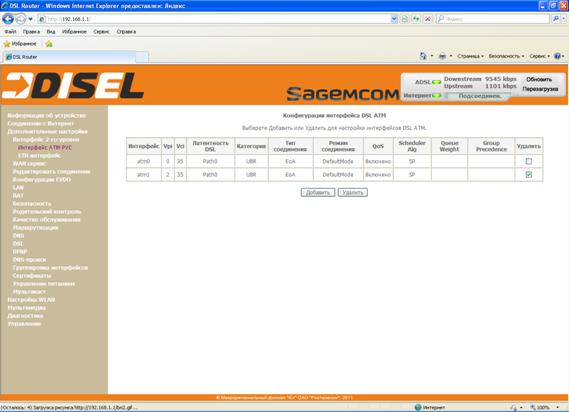Viewport: 569px width, 412px height.
Task: Open Качество обслуживания in sidebar
Action: click(46, 220)
